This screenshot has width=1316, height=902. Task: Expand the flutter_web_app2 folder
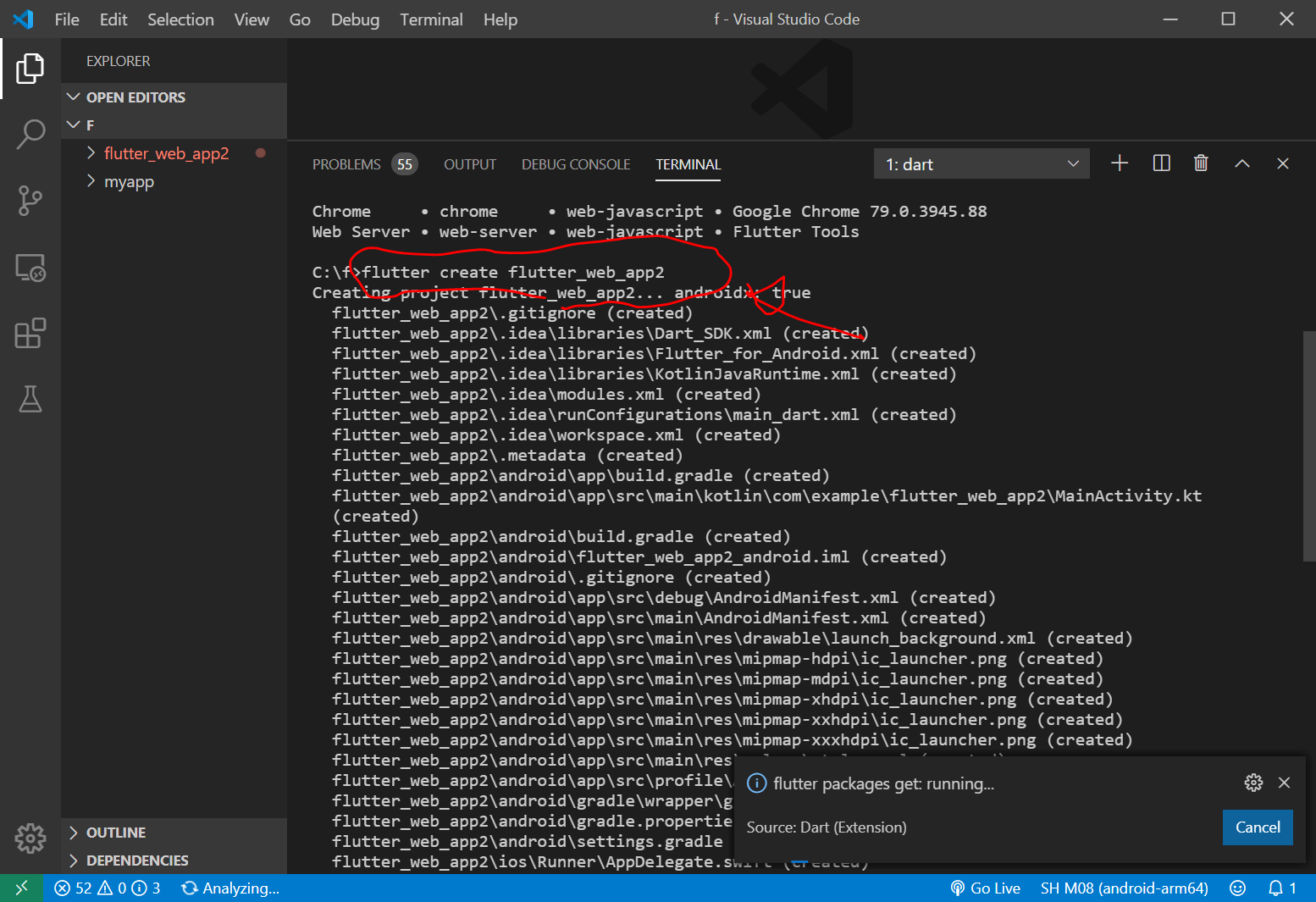[x=174, y=153]
